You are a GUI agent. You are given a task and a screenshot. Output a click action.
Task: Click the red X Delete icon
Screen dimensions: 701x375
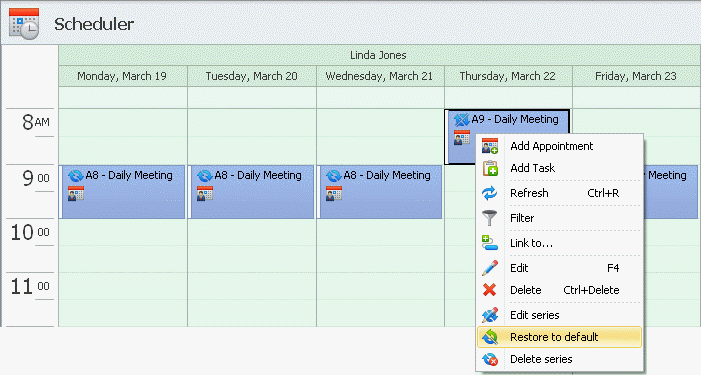pyautogui.click(x=490, y=290)
